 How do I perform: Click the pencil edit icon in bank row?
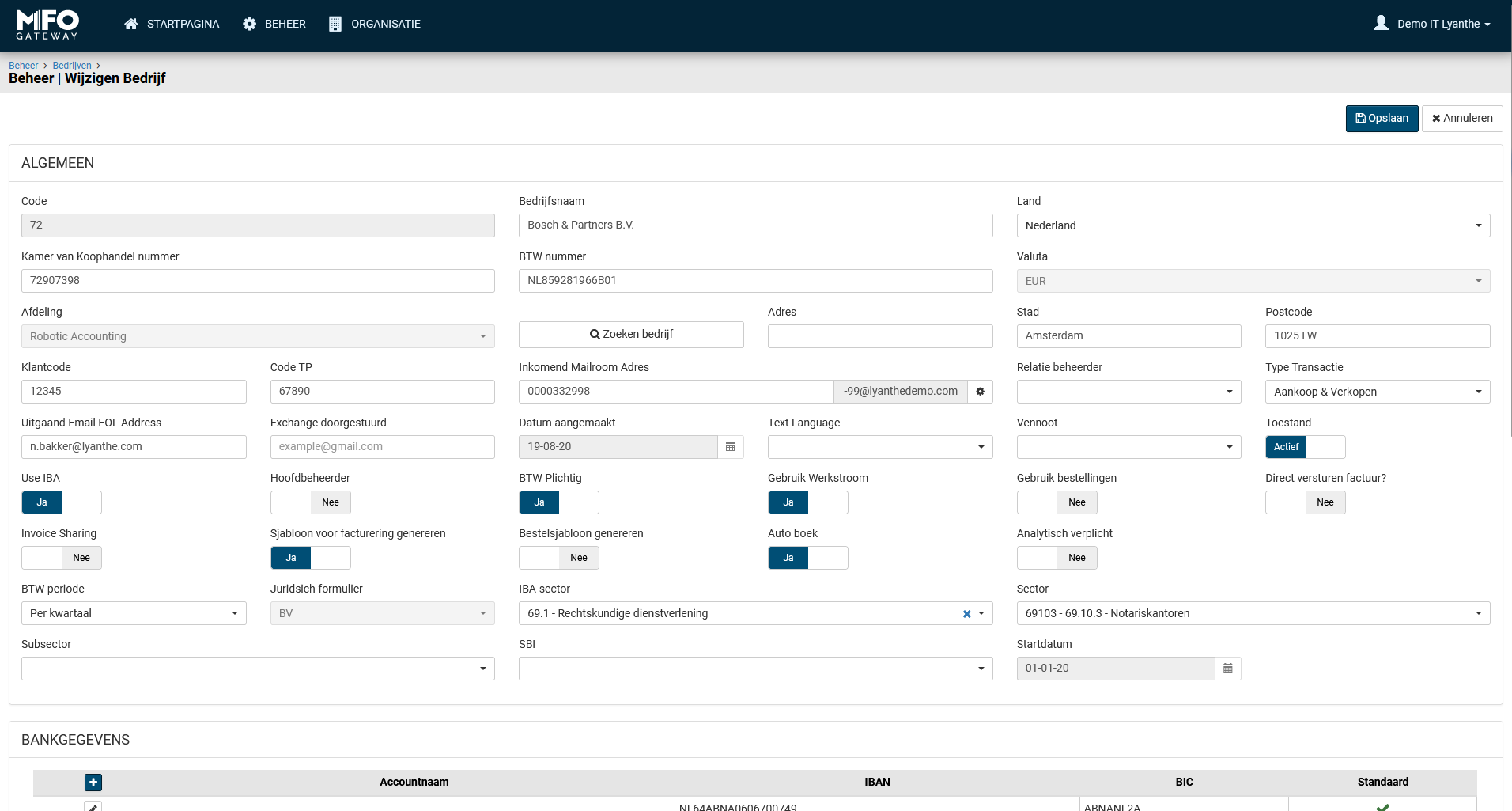click(x=93, y=806)
